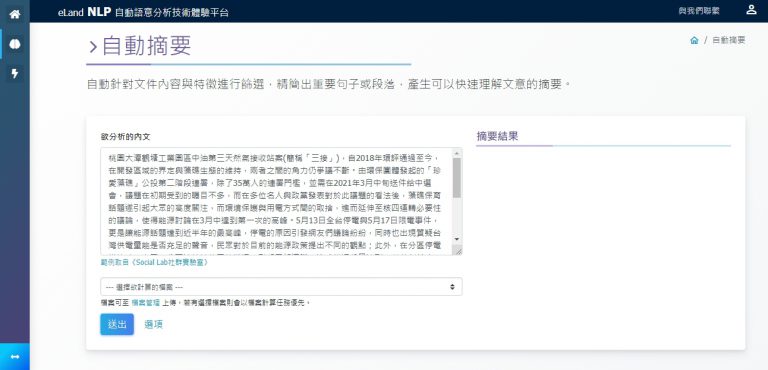Click the 自動摘要 breadcrumb text
Viewport: 768px width, 370px height.
point(728,41)
